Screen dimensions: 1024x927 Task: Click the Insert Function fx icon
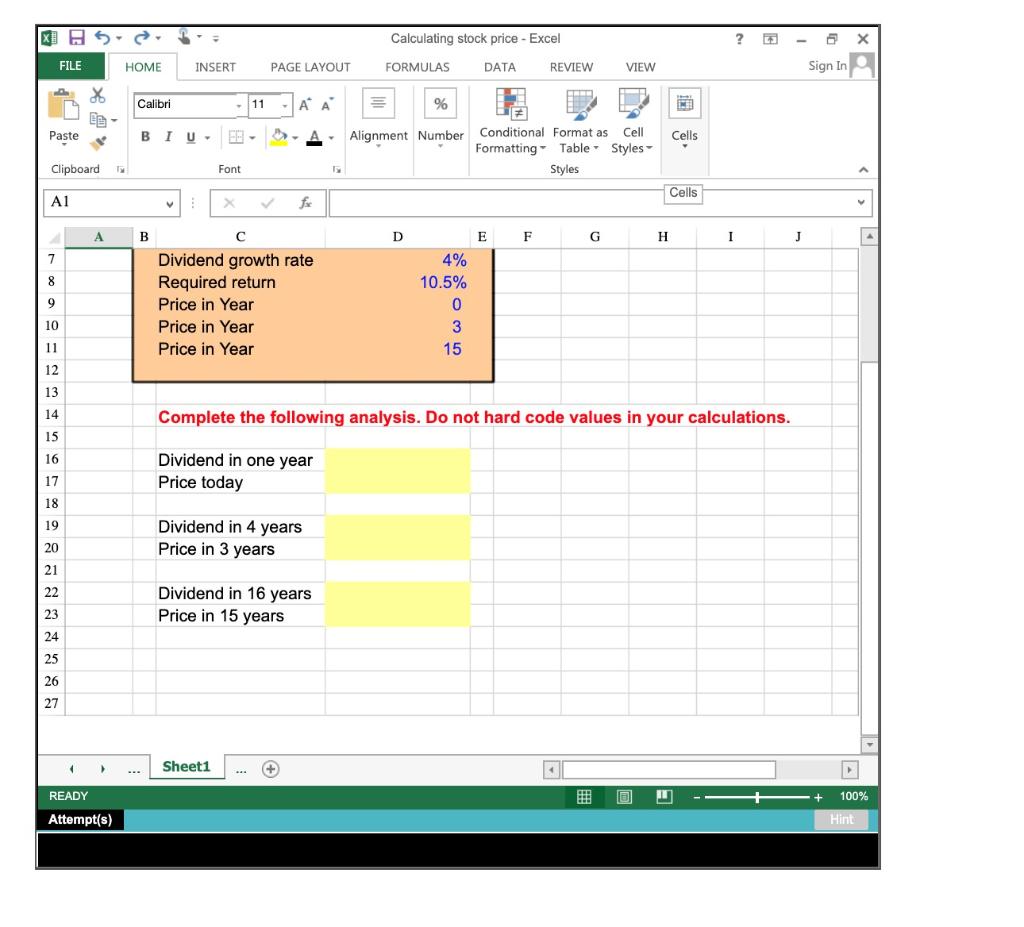(305, 203)
